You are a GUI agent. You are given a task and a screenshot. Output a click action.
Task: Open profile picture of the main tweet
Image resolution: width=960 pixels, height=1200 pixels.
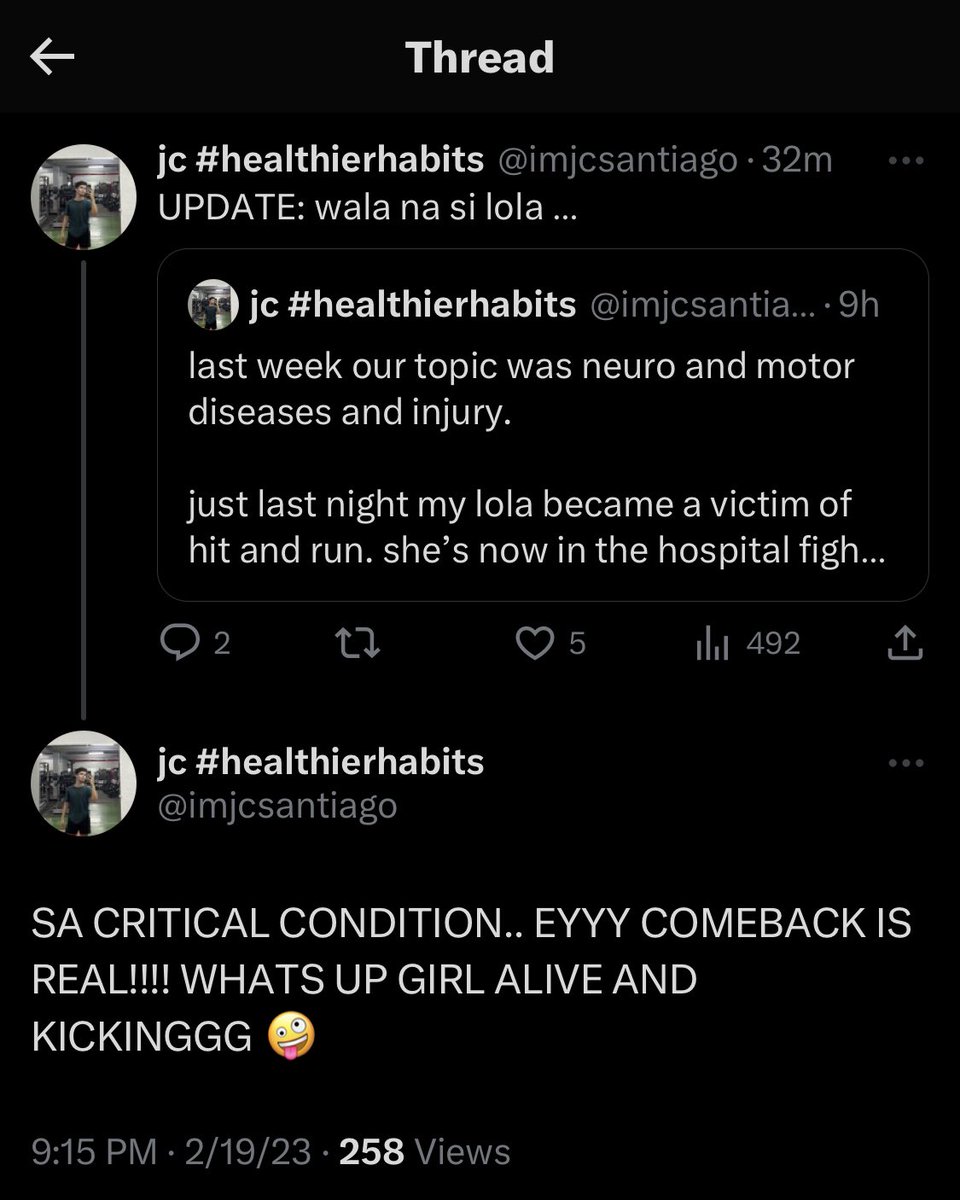coord(84,783)
